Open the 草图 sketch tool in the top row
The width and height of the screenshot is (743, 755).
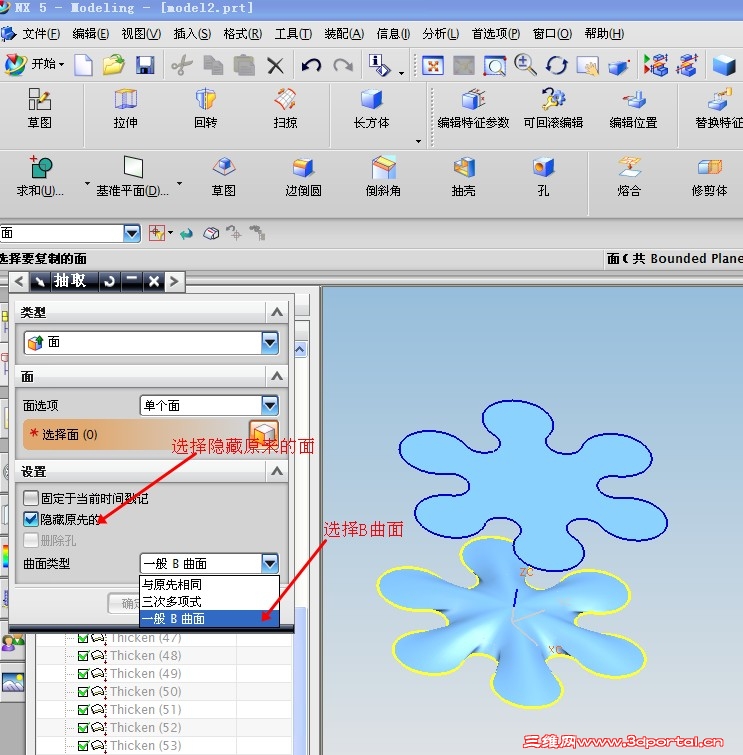coord(39,109)
